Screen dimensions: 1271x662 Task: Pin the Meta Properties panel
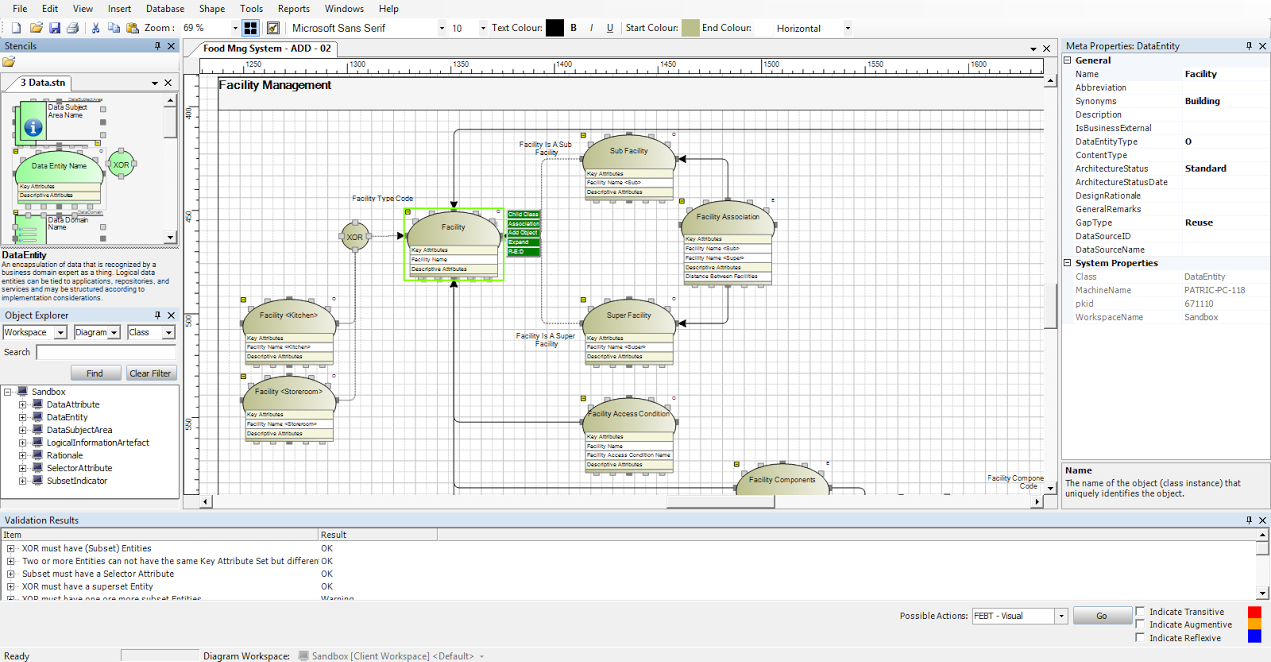pyautogui.click(x=1249, y=46)
